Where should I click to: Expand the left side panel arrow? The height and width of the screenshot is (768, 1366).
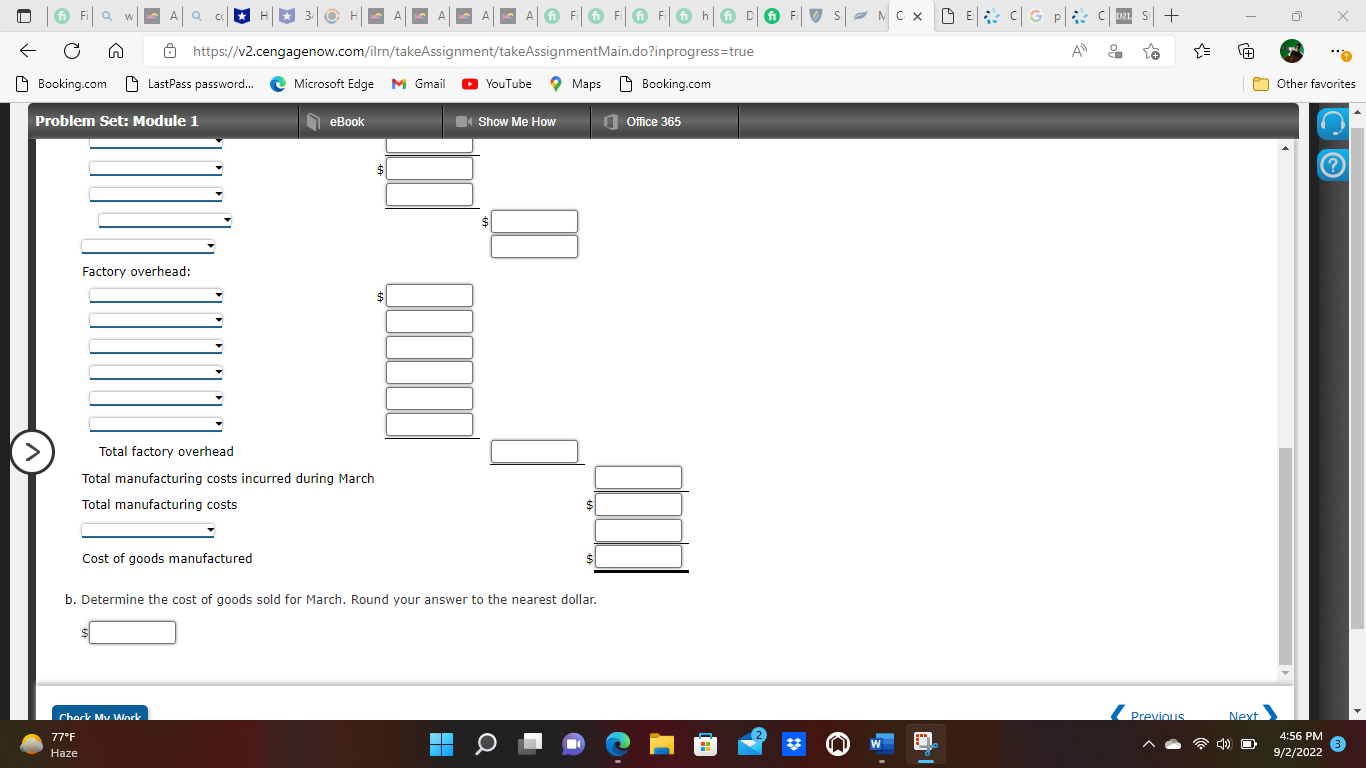tap(32, 452)
